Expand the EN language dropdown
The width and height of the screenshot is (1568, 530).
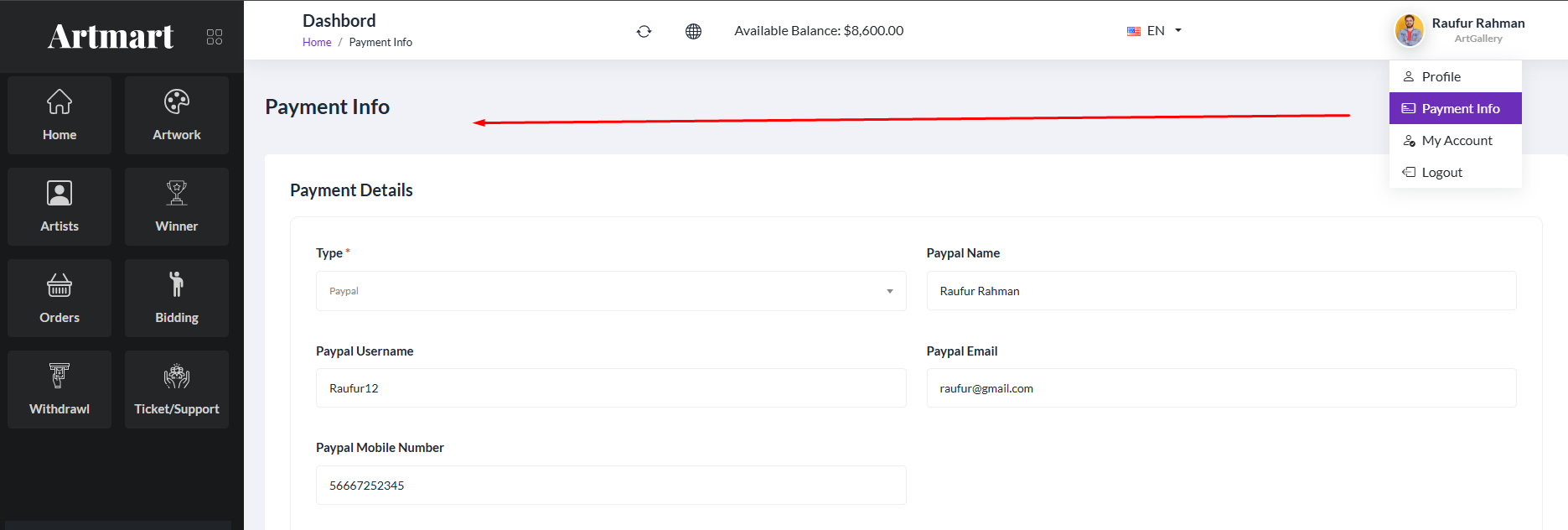coord(1154,31)
